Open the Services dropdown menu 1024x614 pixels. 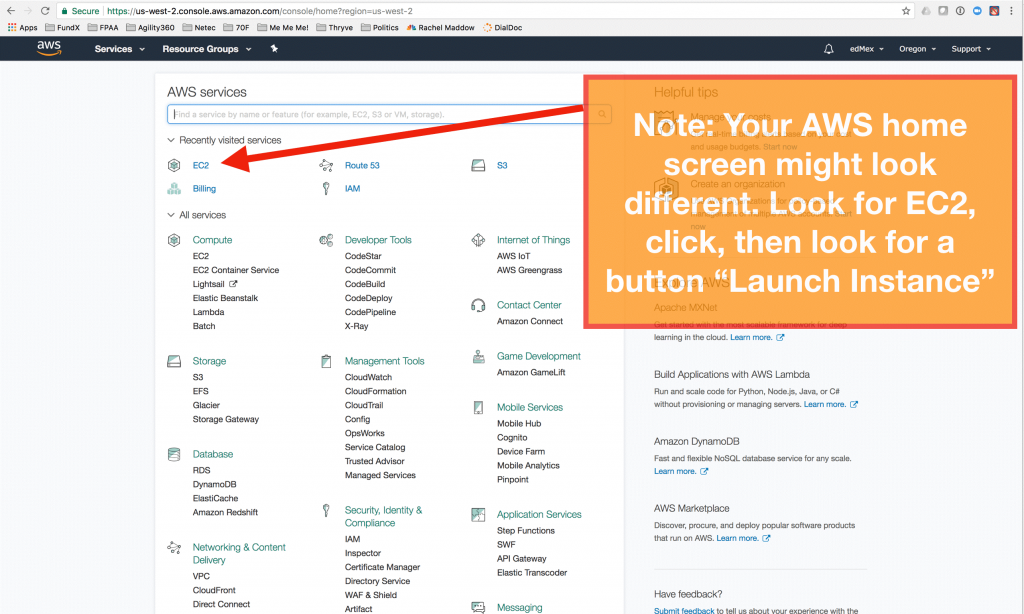120,49
